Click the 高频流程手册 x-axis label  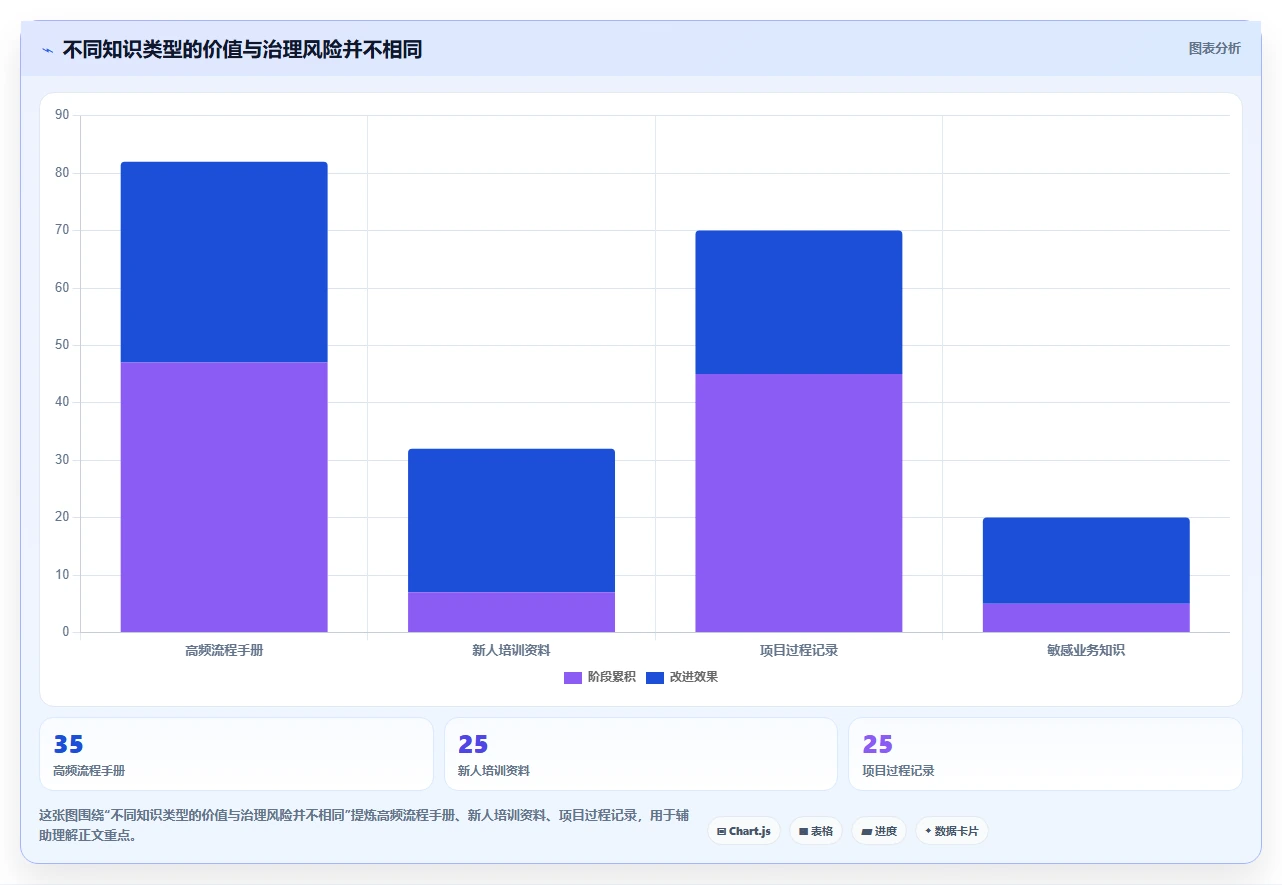pyautogui.click(x=224, y=650)
